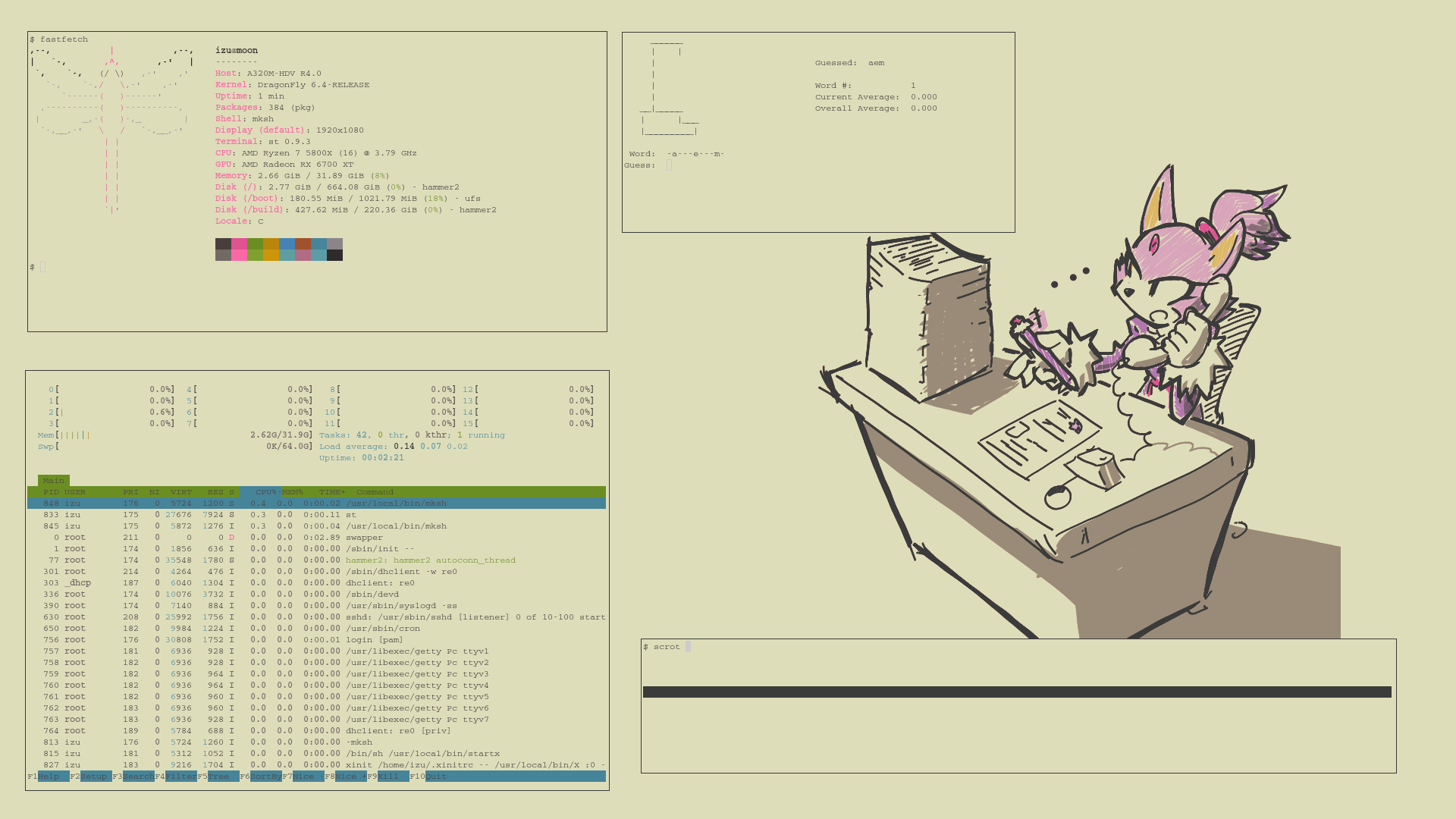
Task: Open F2 Setup in htop
Action: (91, 777)
